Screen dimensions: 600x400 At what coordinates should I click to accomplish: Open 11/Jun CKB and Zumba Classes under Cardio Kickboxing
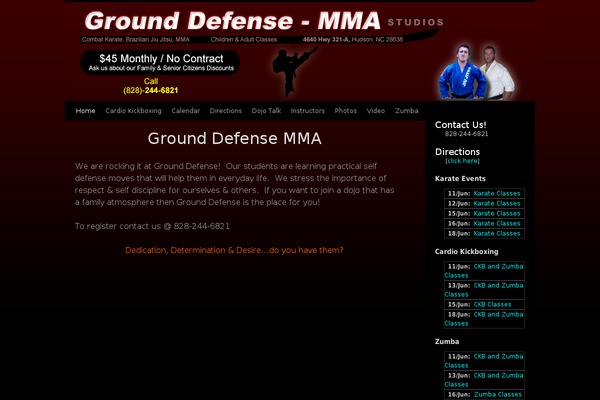(x=484, y=271)
